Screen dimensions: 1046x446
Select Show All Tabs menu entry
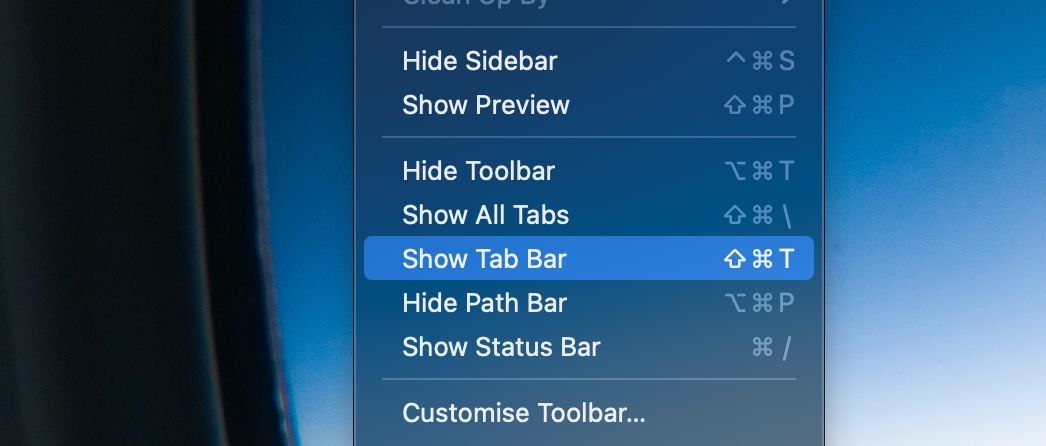589,215
